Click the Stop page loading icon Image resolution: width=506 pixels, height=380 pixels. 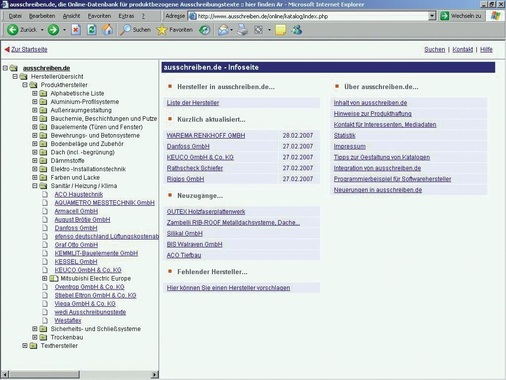tap(76, 30)
